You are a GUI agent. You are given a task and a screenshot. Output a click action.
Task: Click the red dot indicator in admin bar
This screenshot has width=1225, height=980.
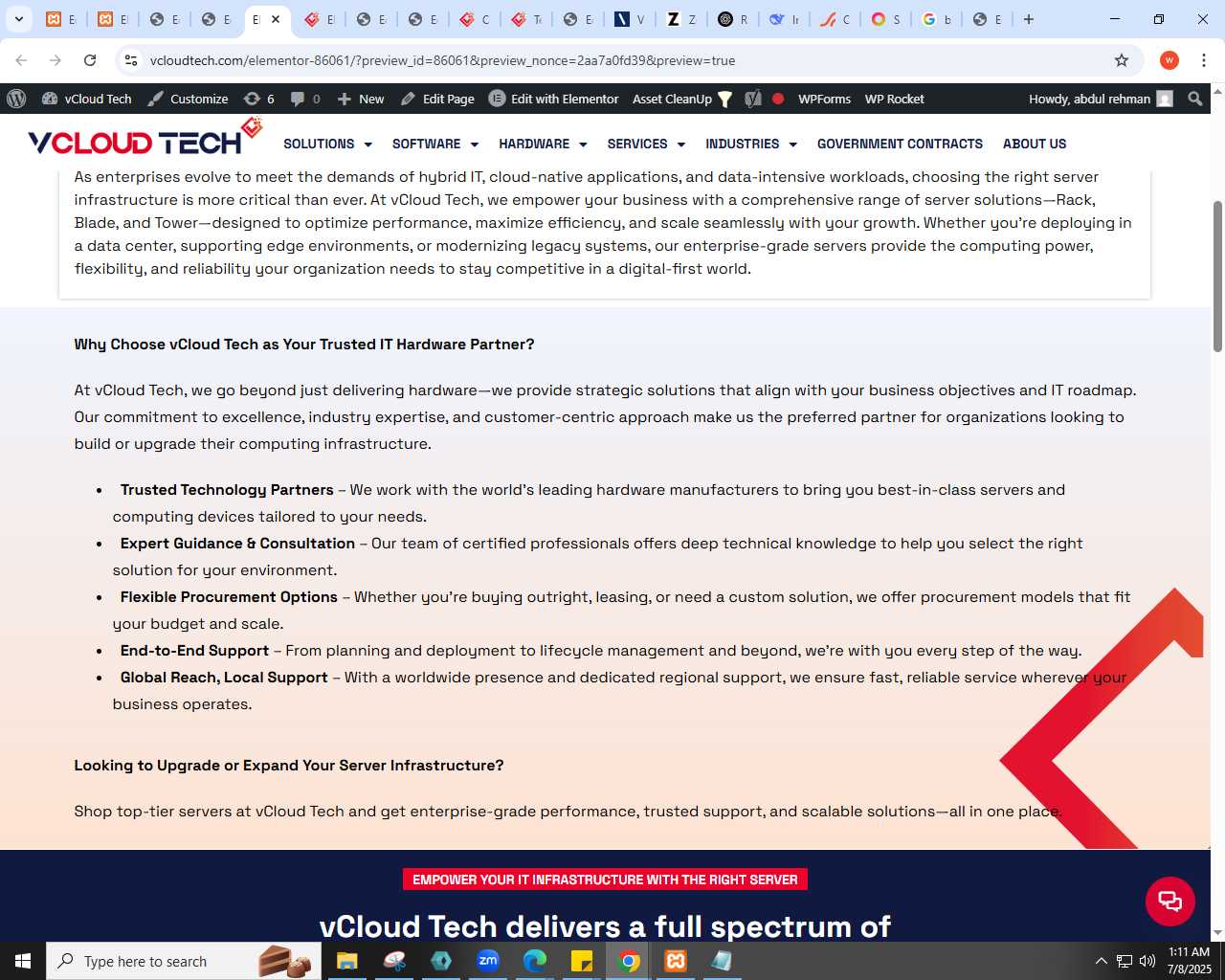tap(778, 99)
